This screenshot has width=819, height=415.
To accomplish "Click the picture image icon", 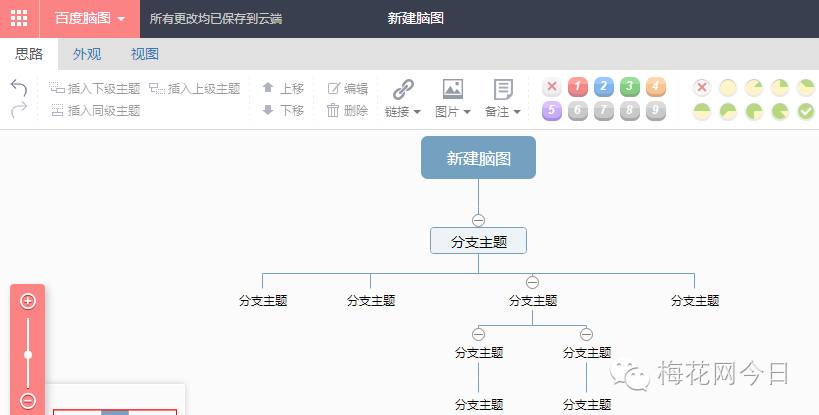I will tap(452, 89).
